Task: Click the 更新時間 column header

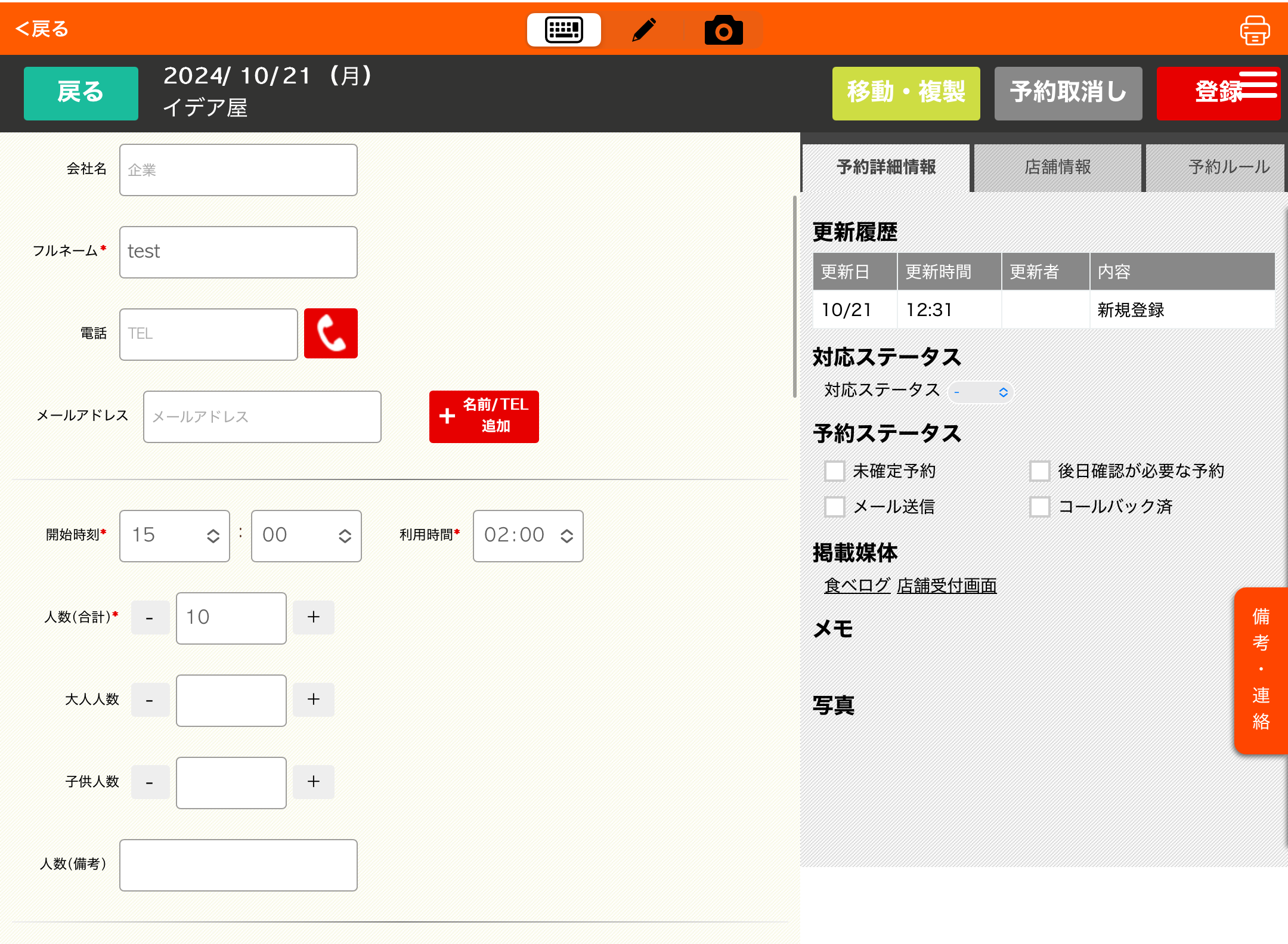Action: (949, 272)
